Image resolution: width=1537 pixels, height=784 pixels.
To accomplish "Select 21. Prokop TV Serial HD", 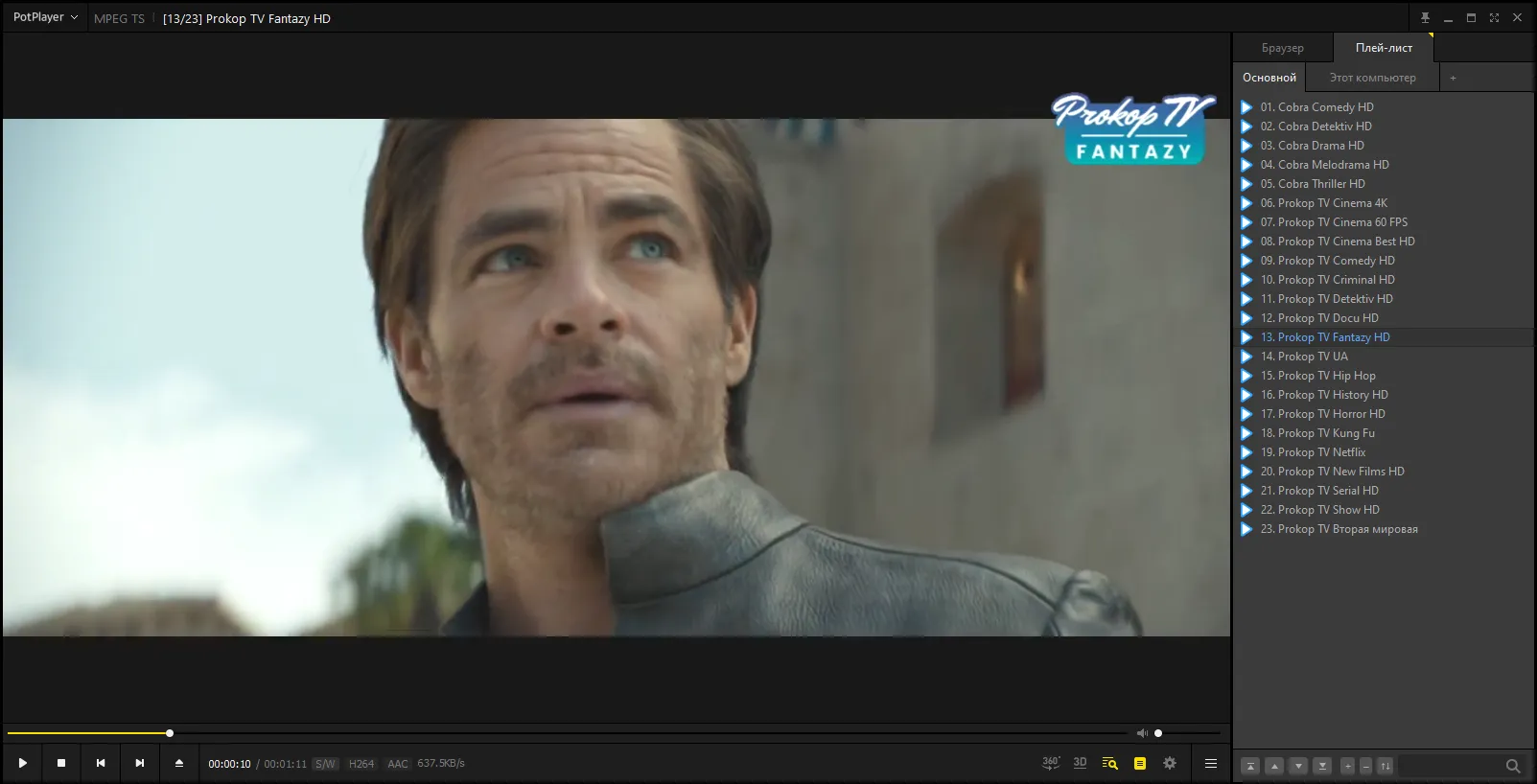I will tap(1384, 491).
